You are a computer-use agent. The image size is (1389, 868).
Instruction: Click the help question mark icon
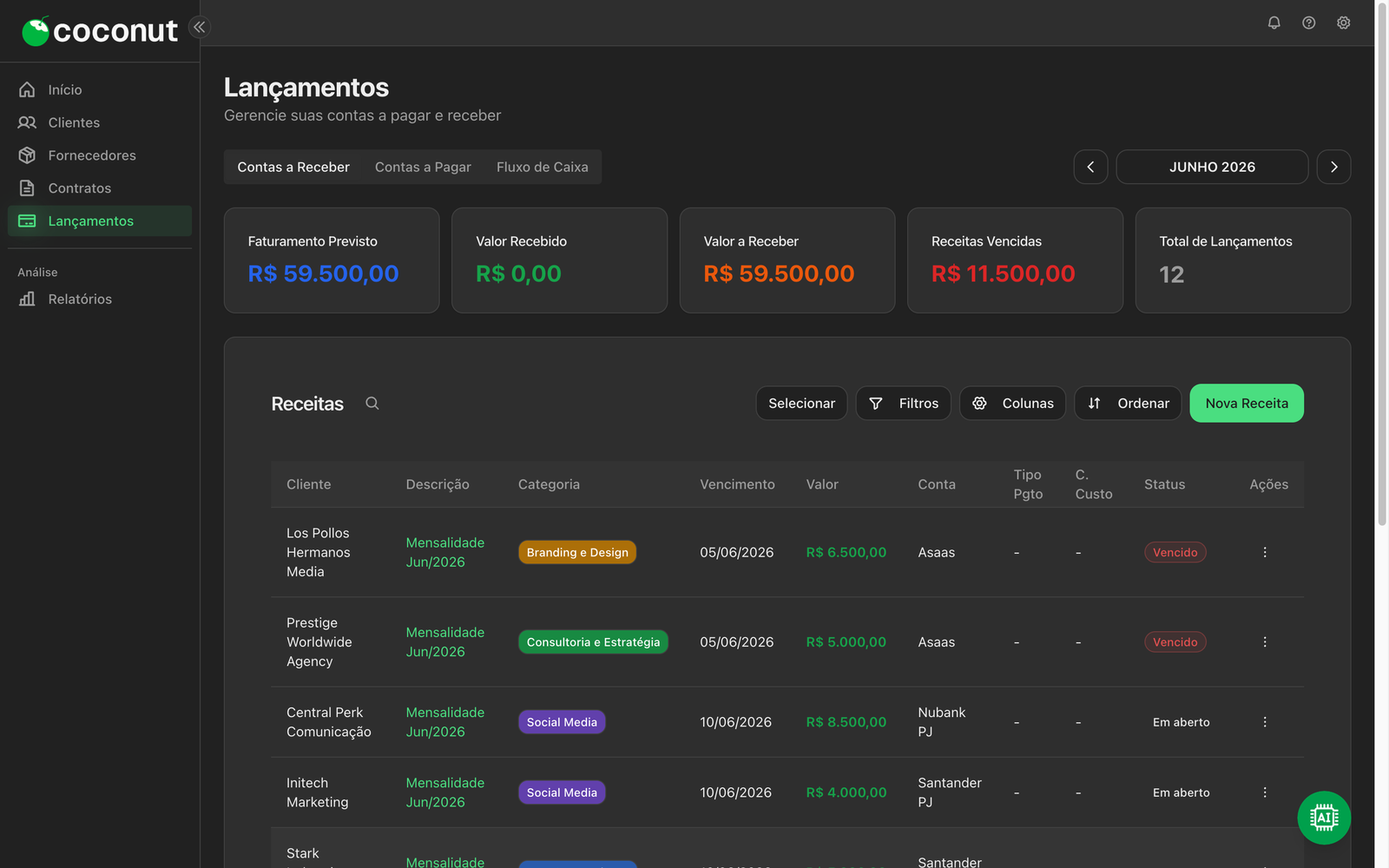pos(1308,23)
